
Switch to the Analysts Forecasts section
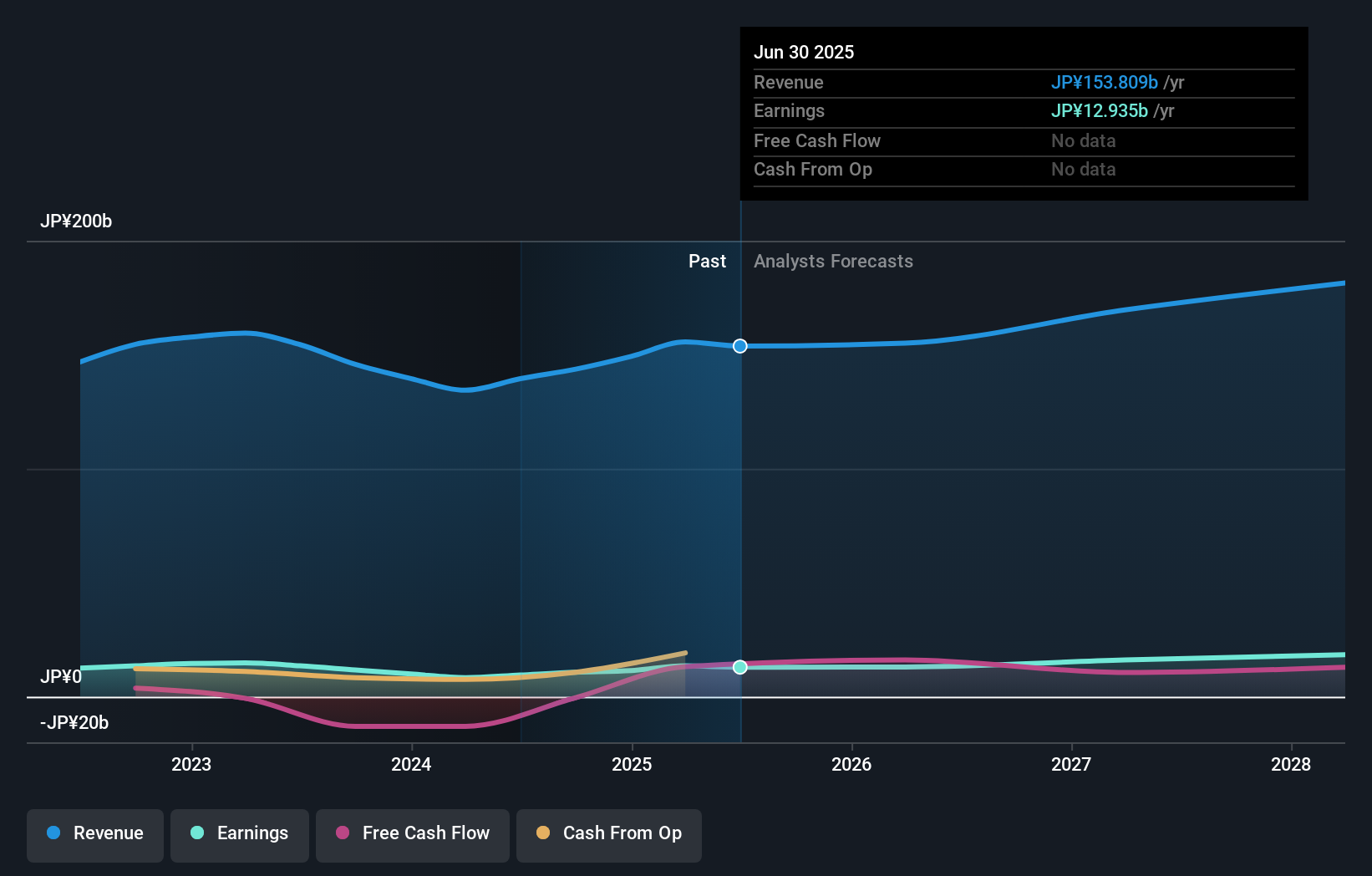(833, 261)
